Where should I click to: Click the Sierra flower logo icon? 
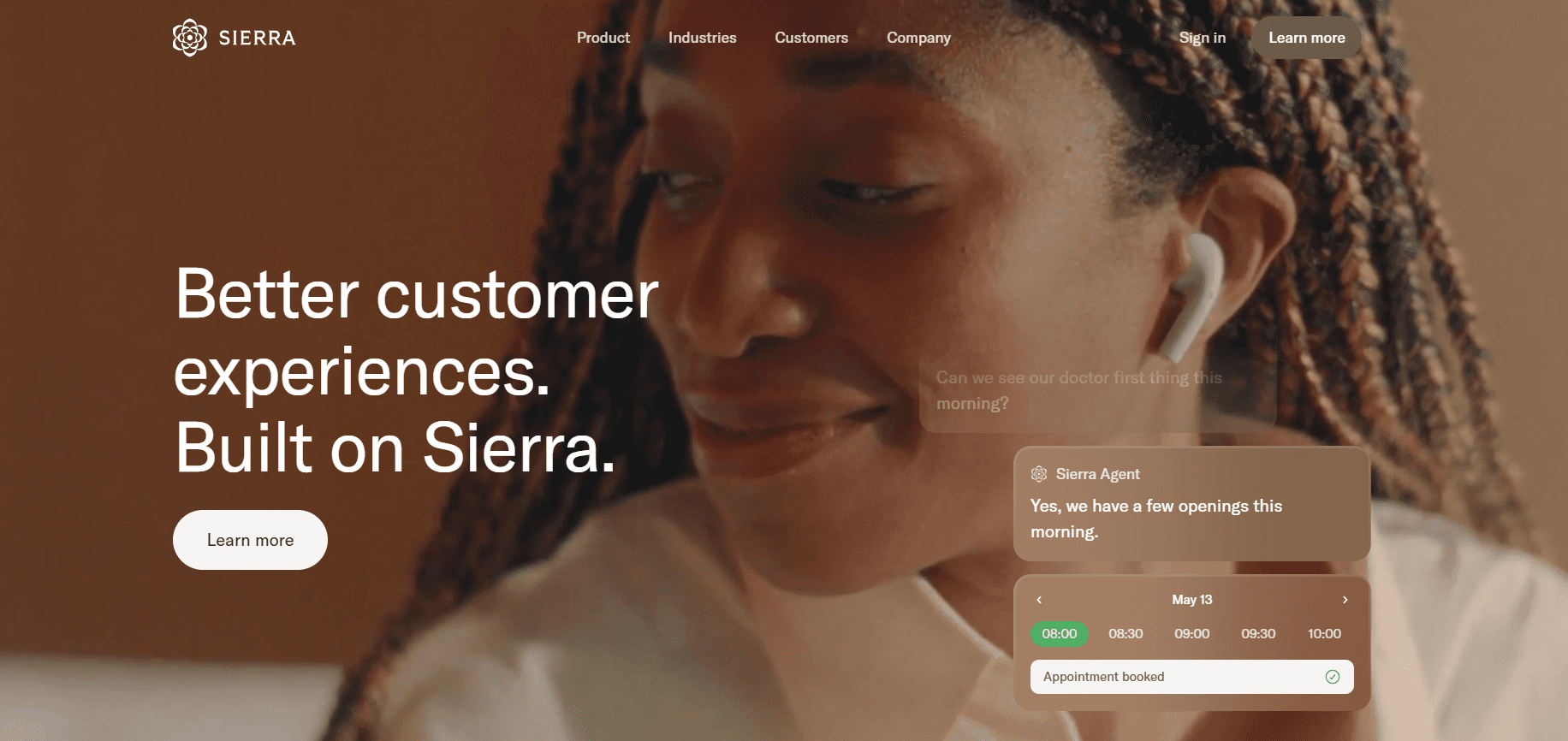click(x=190, y=38)
